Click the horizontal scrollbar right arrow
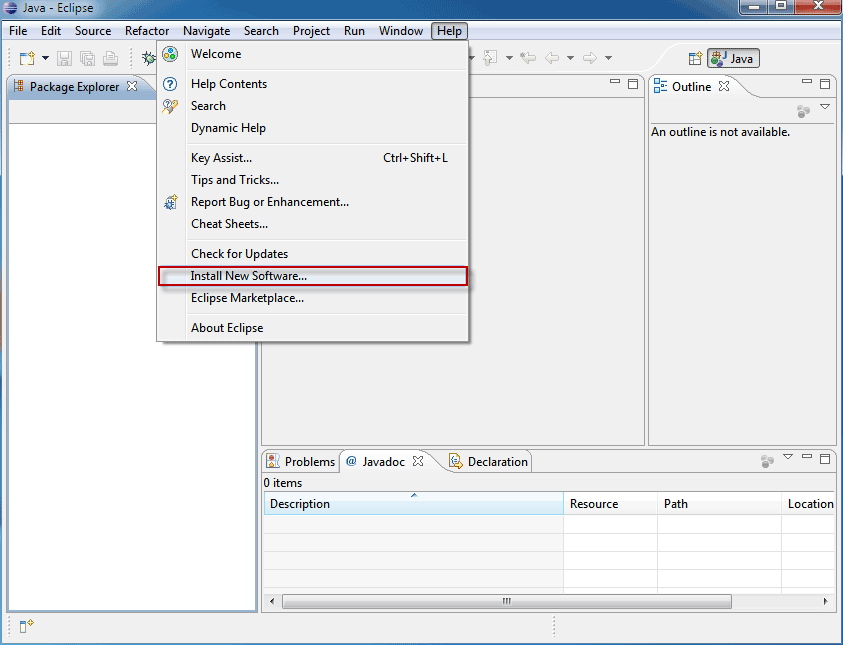The width and height of the screenshot is (843, 645). pos(825,601)
